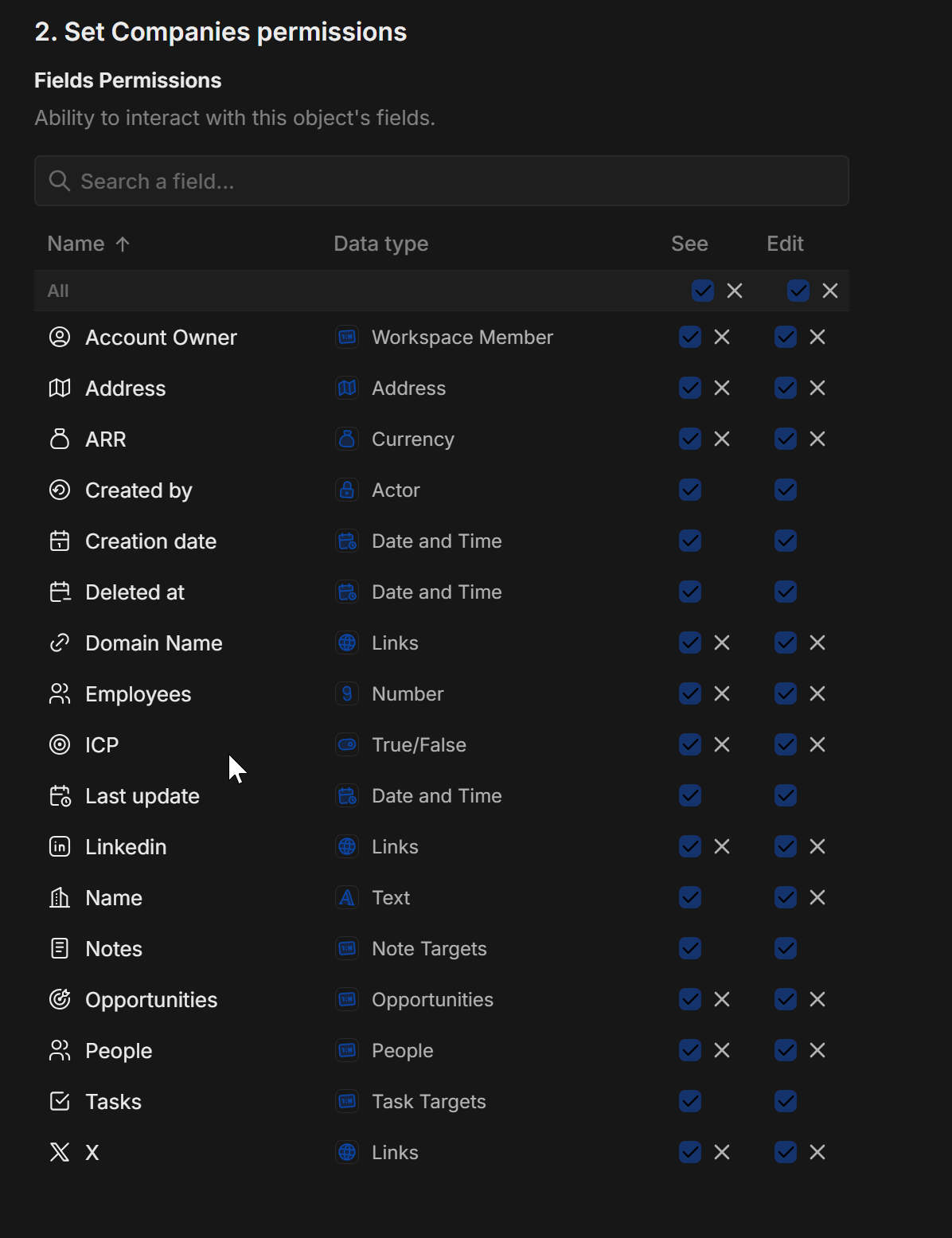Screen dimensions: 952x1238
Task: Click the Linkedin field icon
Action: coord(60,847)
